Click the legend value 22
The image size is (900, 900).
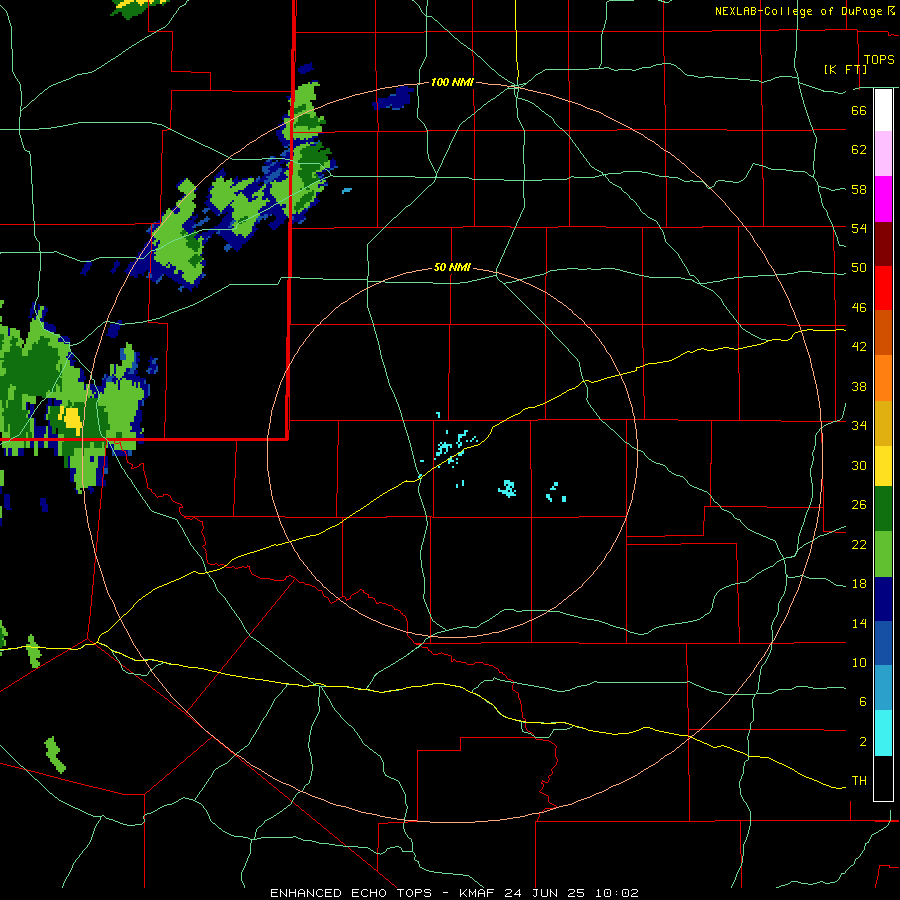coord(859,544)
